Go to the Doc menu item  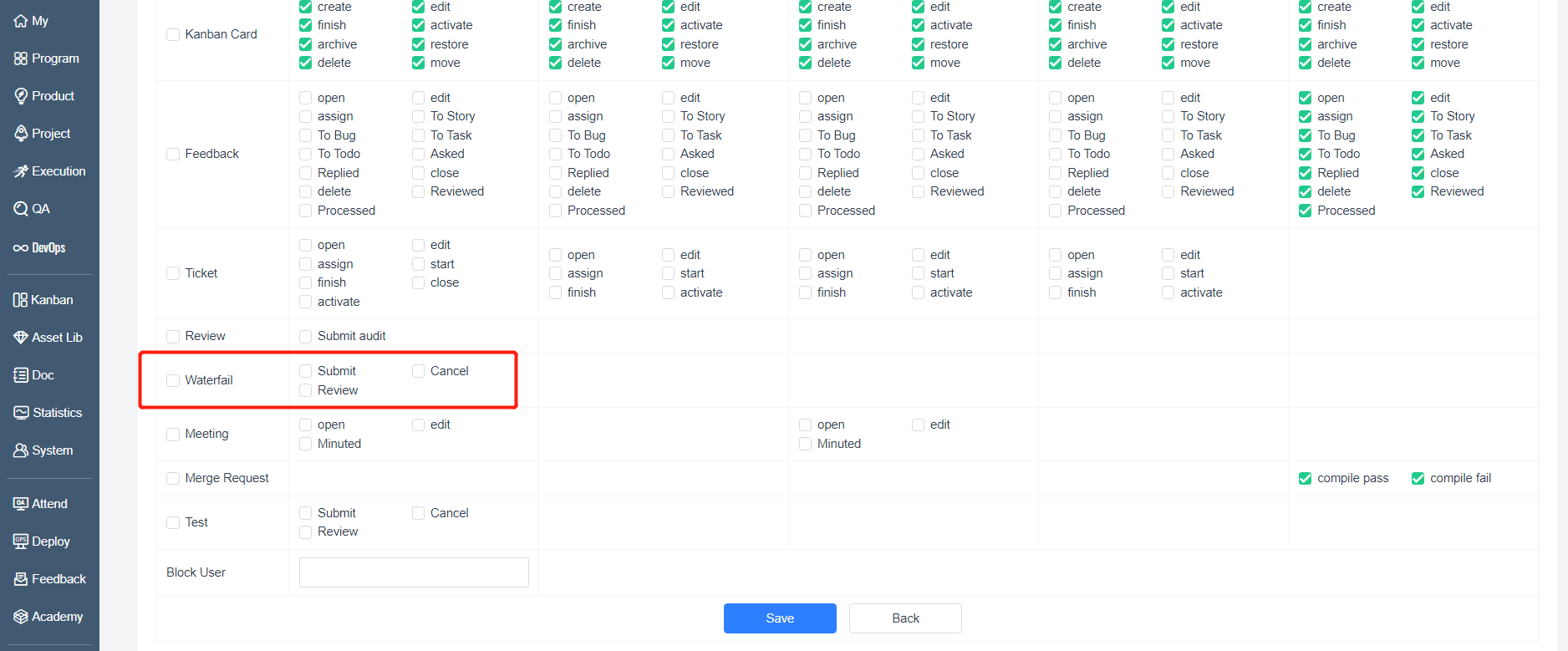click(34, 375)
